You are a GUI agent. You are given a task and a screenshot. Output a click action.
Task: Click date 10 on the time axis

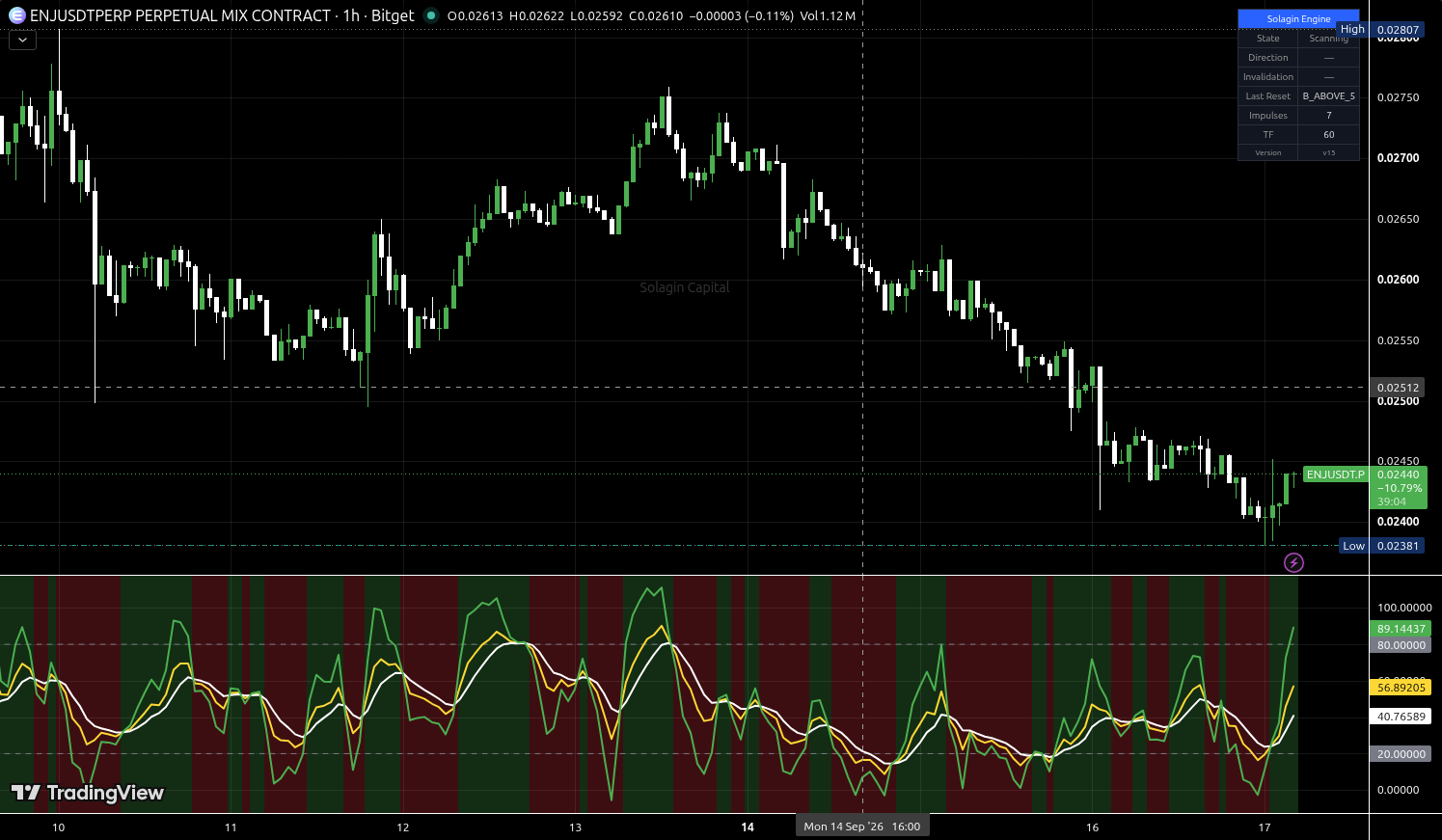point(58,827)
